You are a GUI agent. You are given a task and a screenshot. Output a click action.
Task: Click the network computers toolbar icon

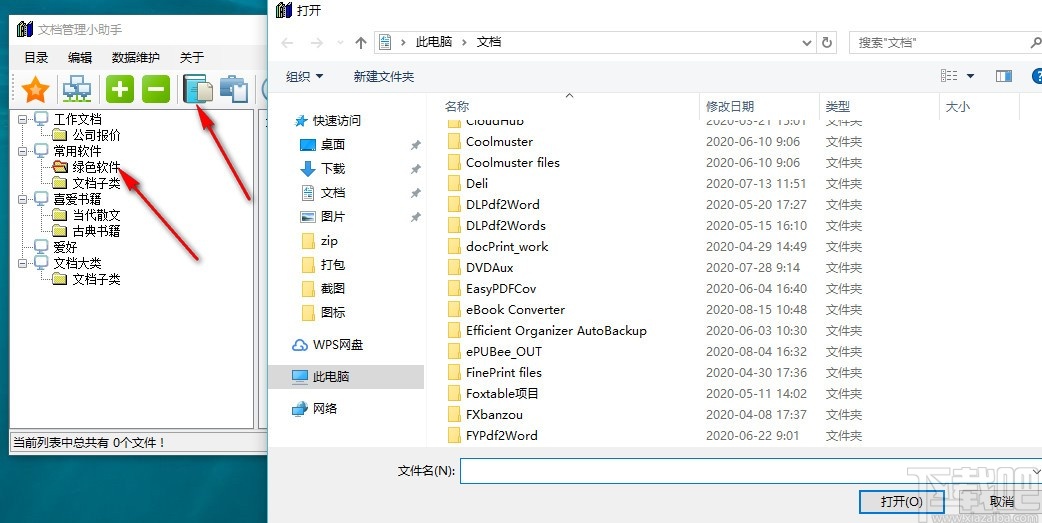tap(77, 90)
